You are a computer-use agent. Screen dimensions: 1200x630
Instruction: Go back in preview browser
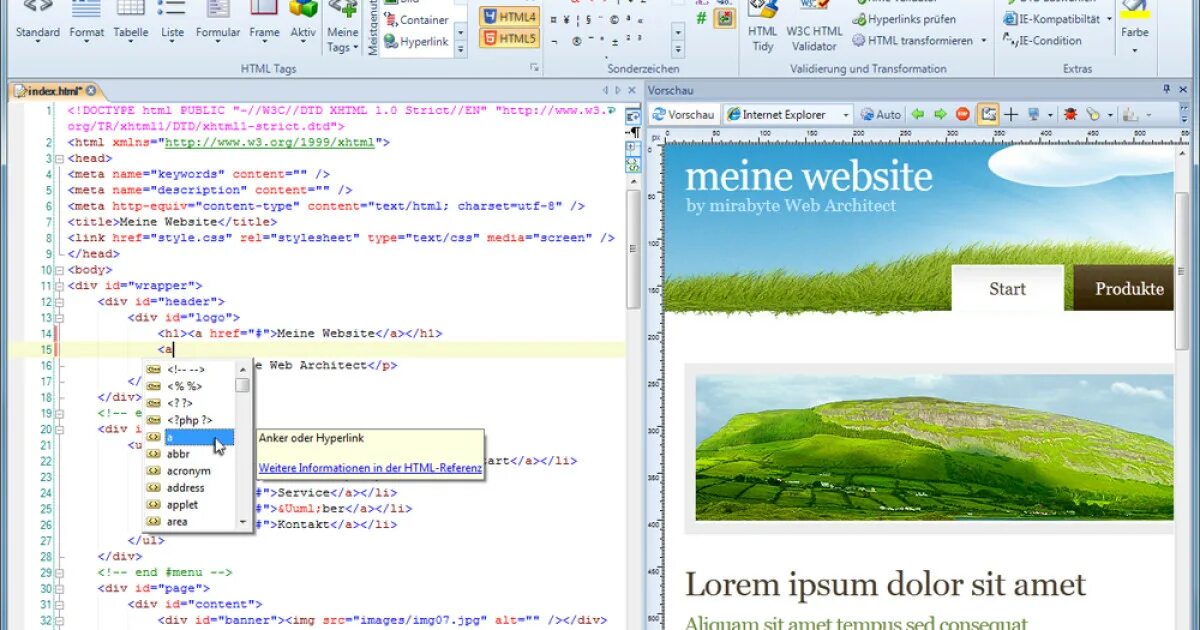coord(917,115)
